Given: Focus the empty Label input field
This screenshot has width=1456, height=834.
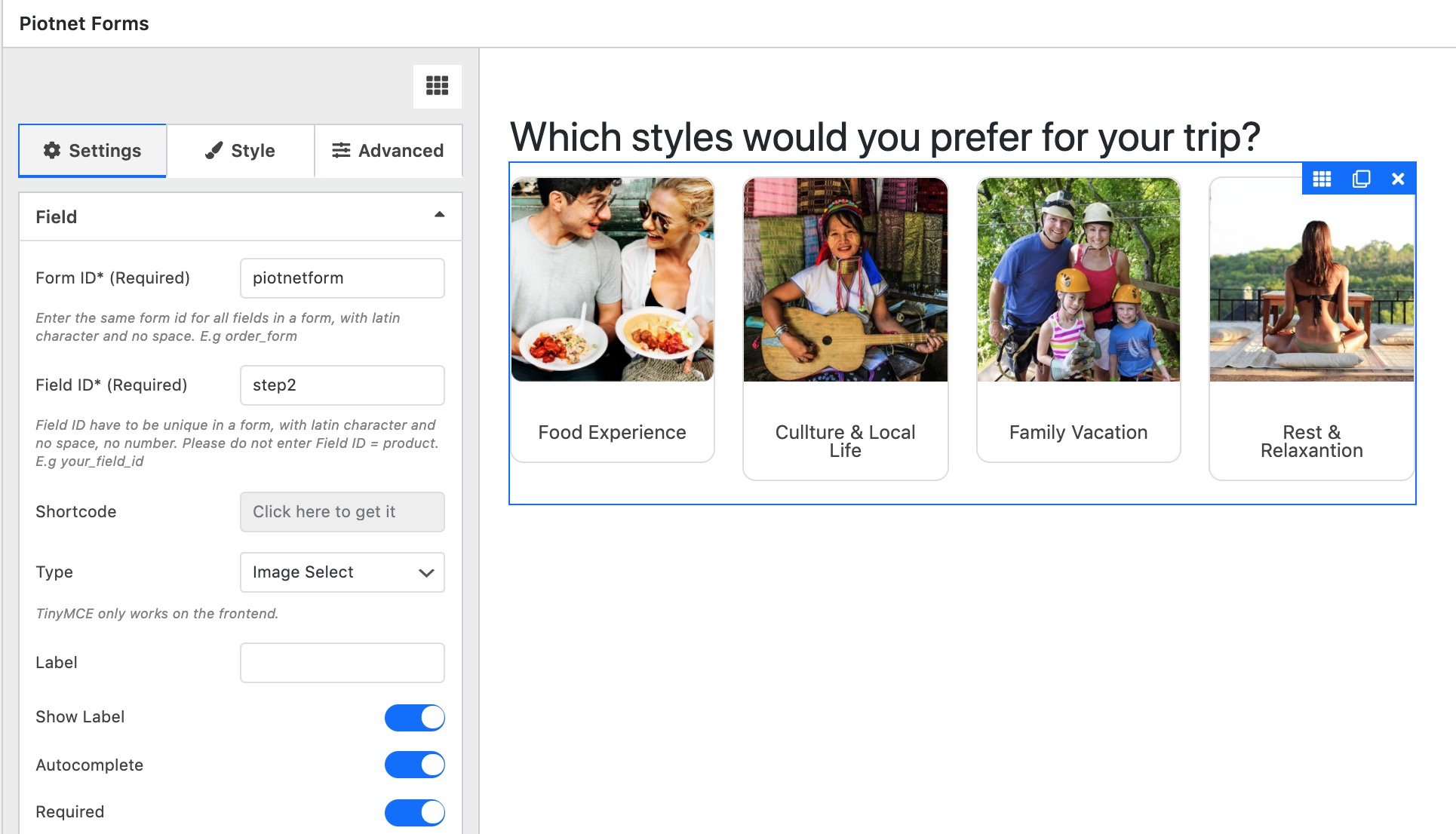Looking at the screenshot, I should click(x=342, y=663).
